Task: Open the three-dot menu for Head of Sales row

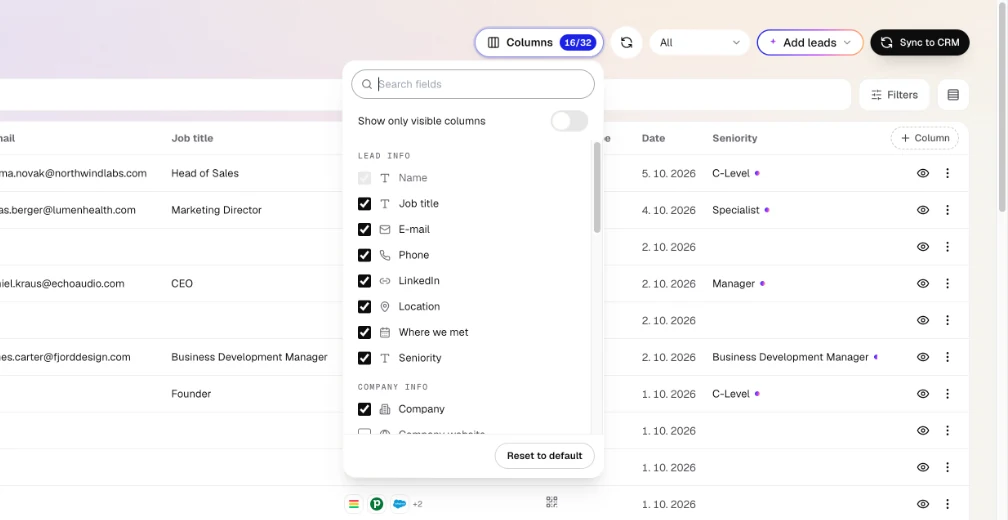Action: (x=947, y=173)
